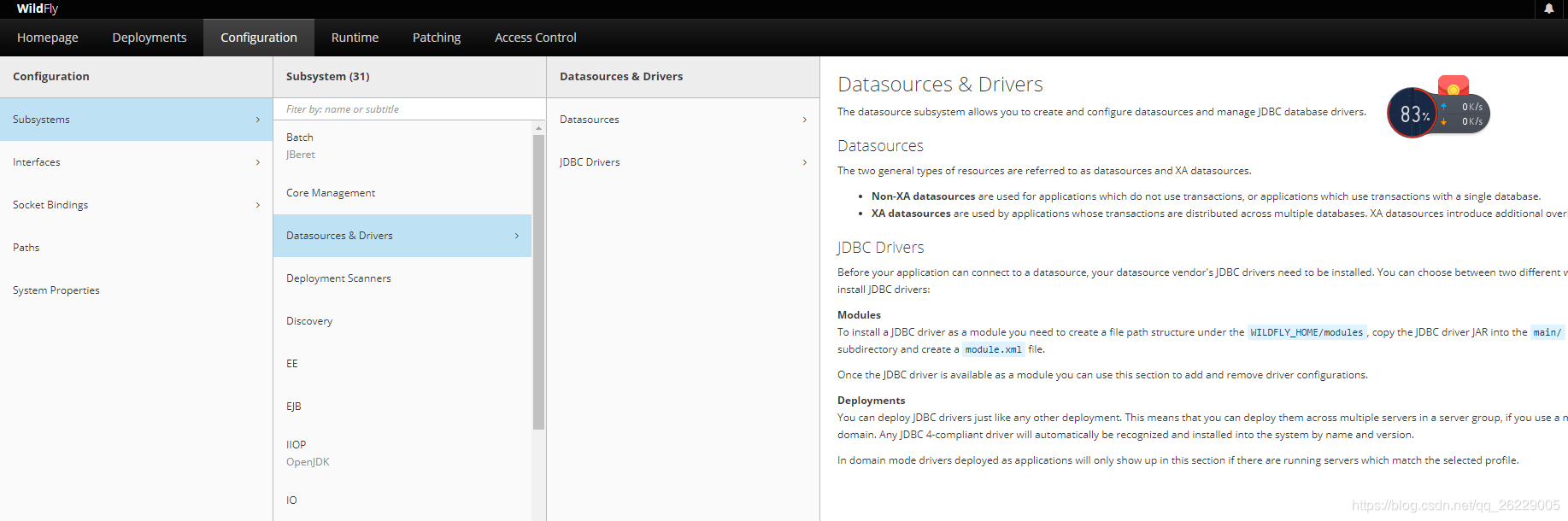Open System Properties
1568x521 pixels.
(x=136, y=290)
